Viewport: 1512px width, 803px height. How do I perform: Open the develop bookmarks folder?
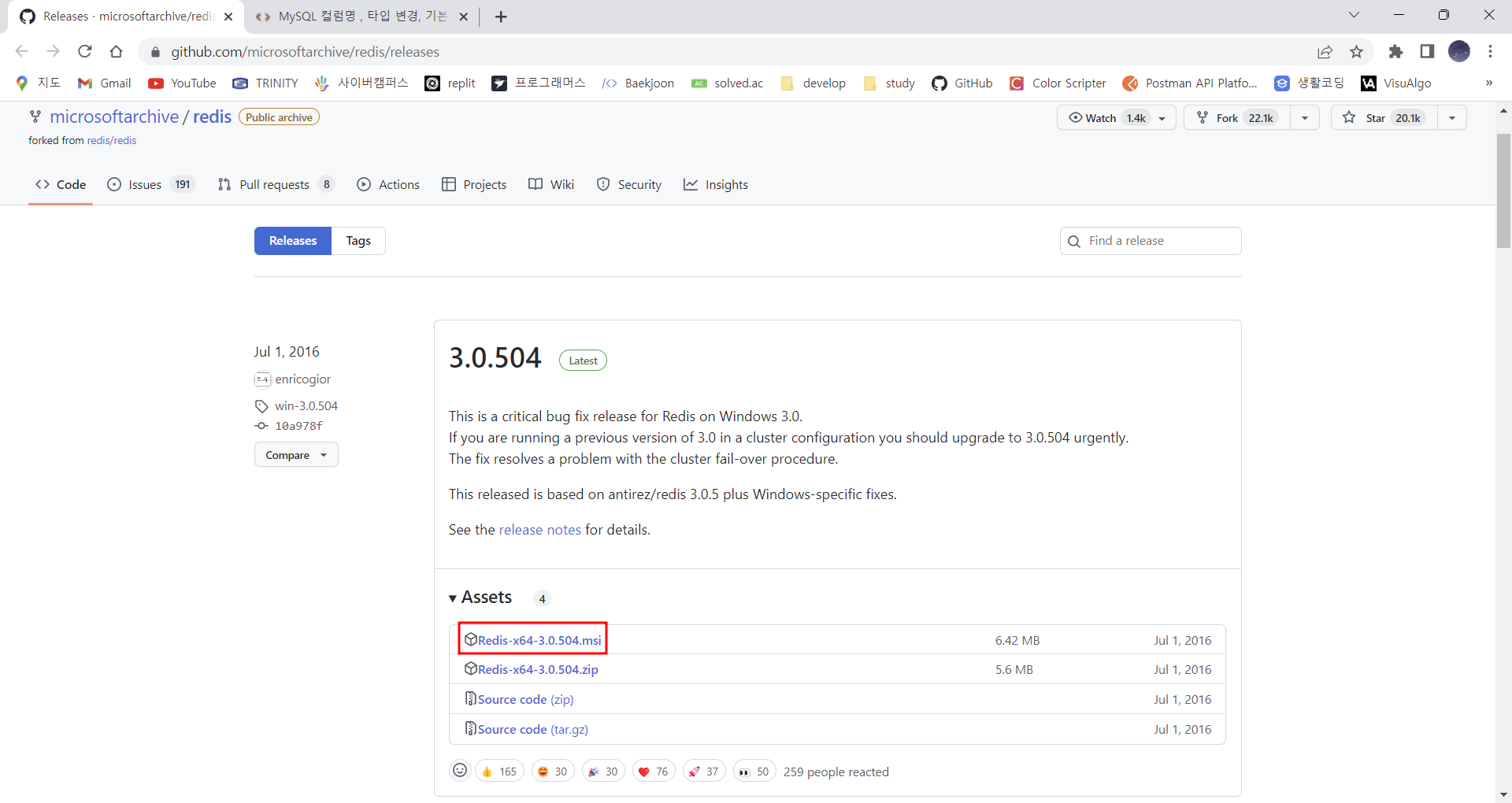click(813, 83)
